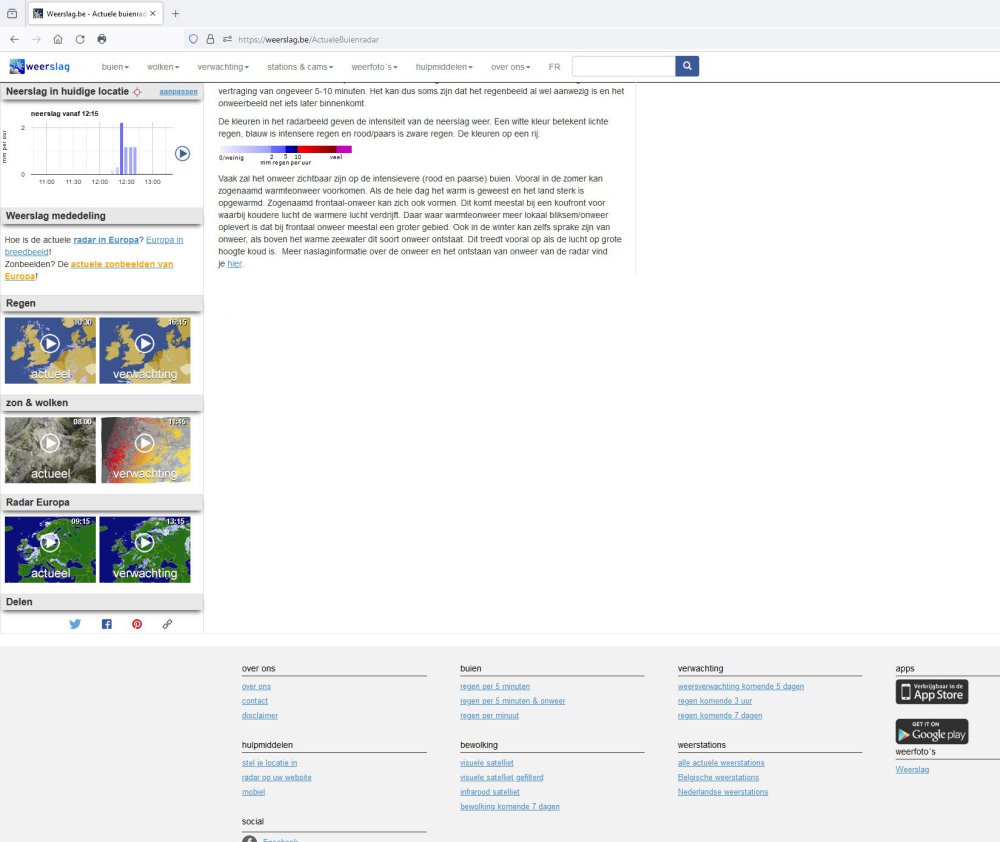The image size is (1000, 842).
Task: Play the neerslag precipitation chart animation
Action: [182, 153]
